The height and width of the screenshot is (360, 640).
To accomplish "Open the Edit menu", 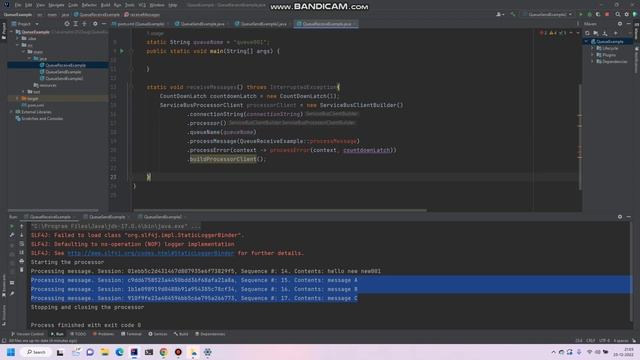I will (x=29, y=5).
